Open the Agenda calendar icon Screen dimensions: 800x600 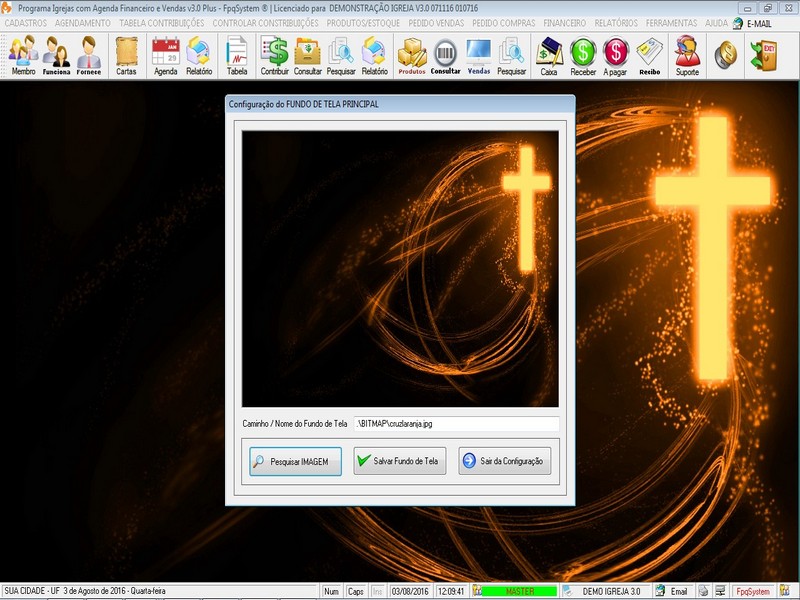165,55
